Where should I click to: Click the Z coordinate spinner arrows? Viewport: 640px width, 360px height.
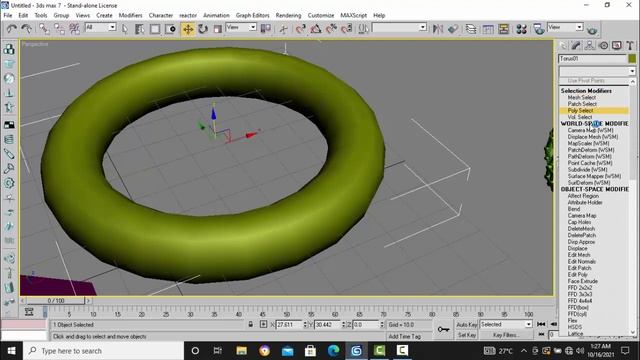382,324
